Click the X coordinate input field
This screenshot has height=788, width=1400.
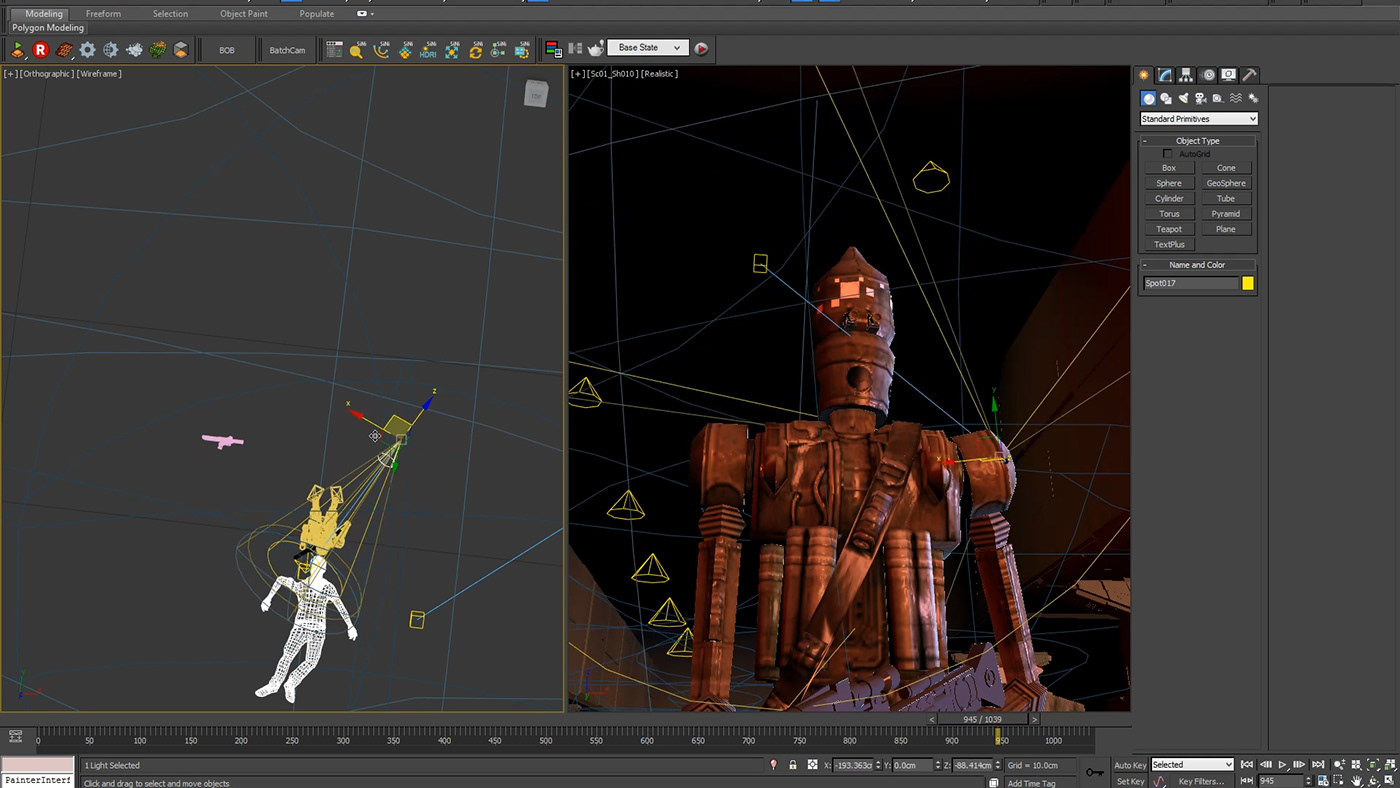[x=852, y=765]
